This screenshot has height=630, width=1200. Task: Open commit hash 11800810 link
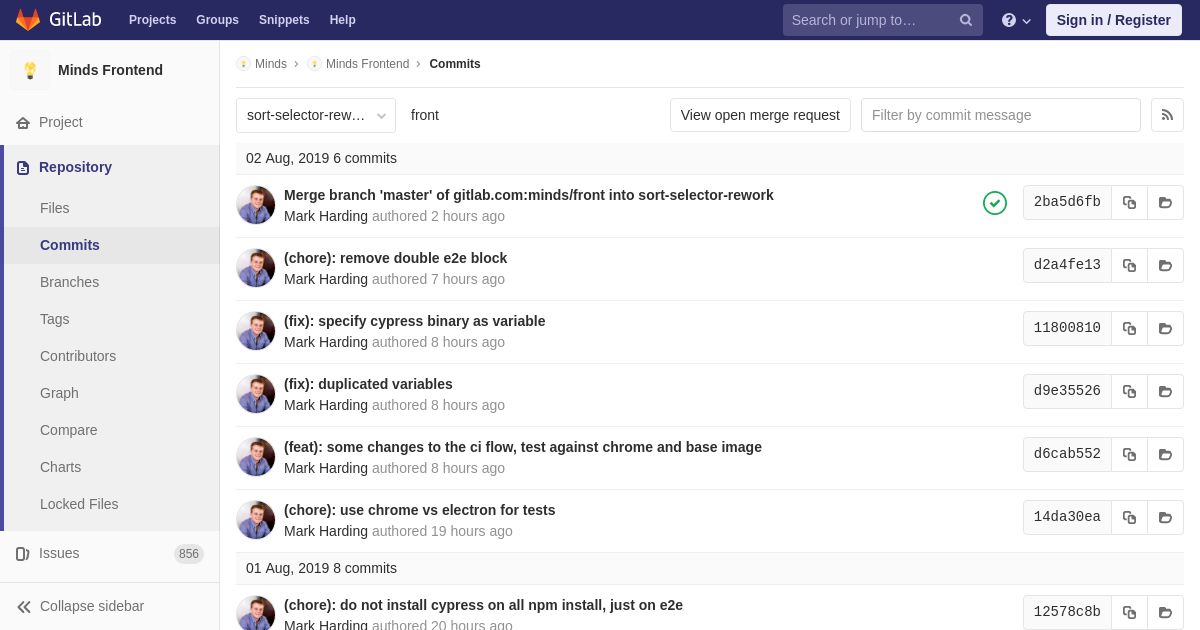[1067, 328]
